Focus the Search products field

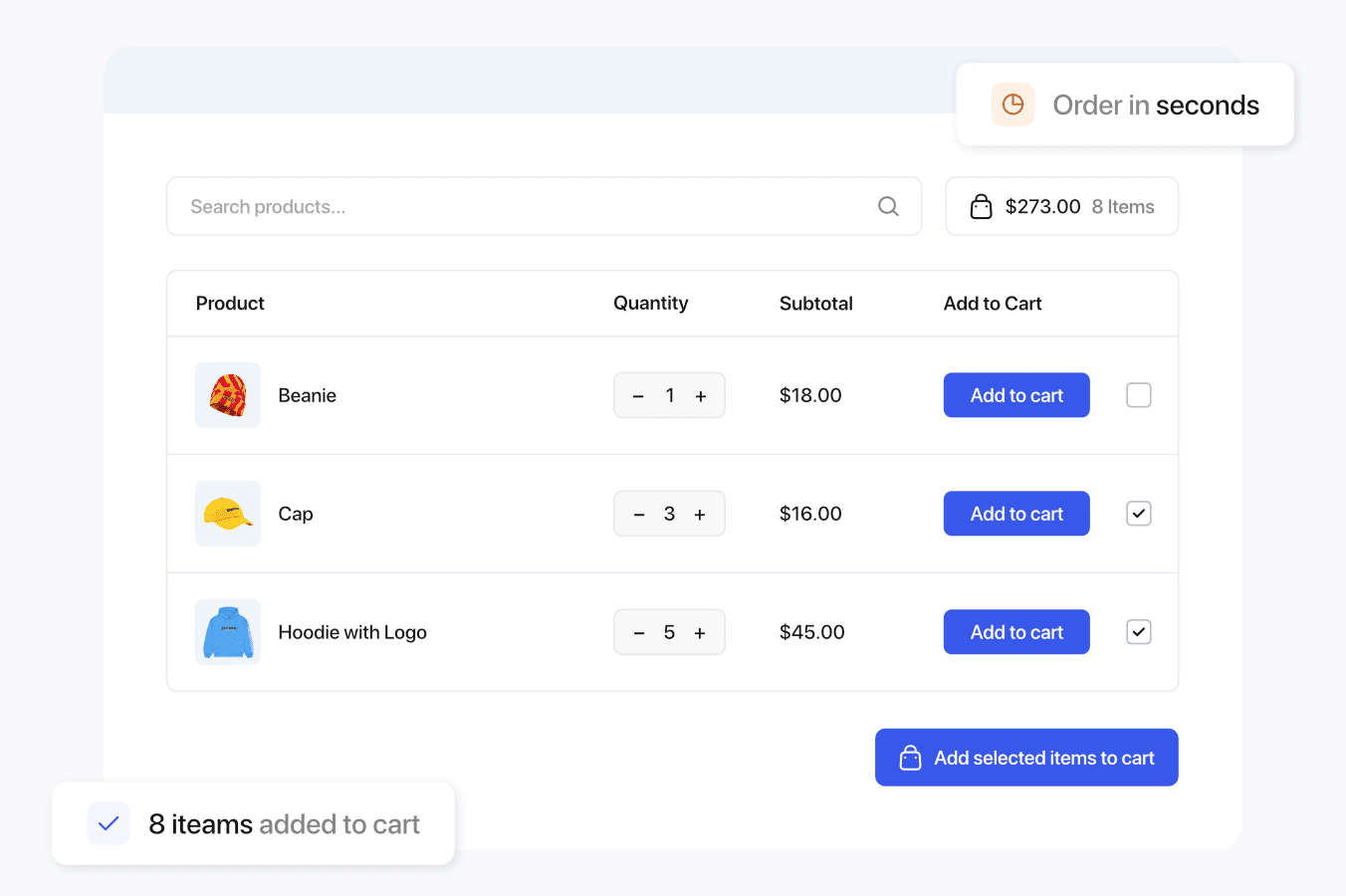coord(544,206)
